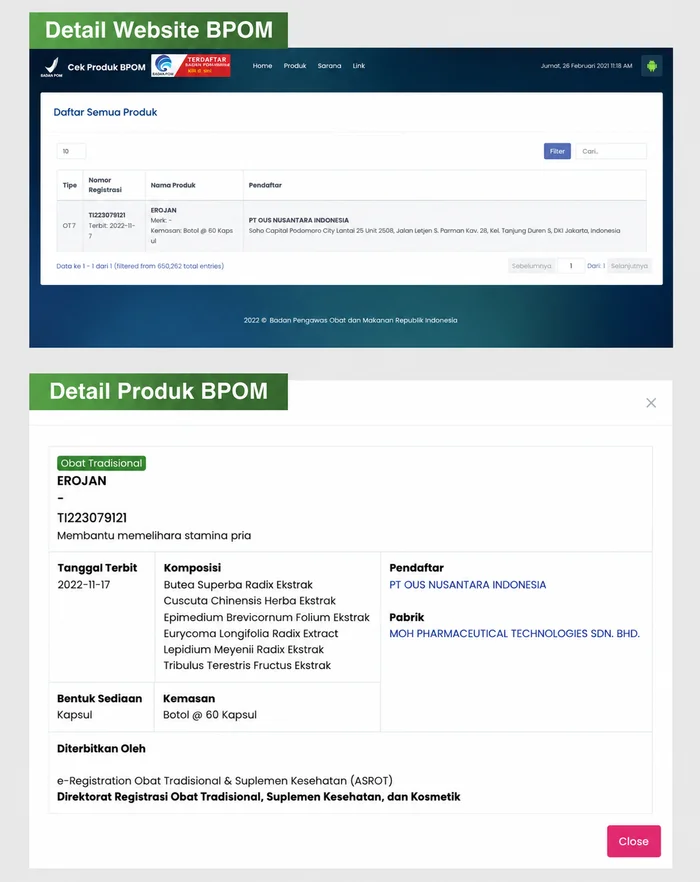Click the Cari search field
The image size is (700, 882).
[x=611, y=151]
